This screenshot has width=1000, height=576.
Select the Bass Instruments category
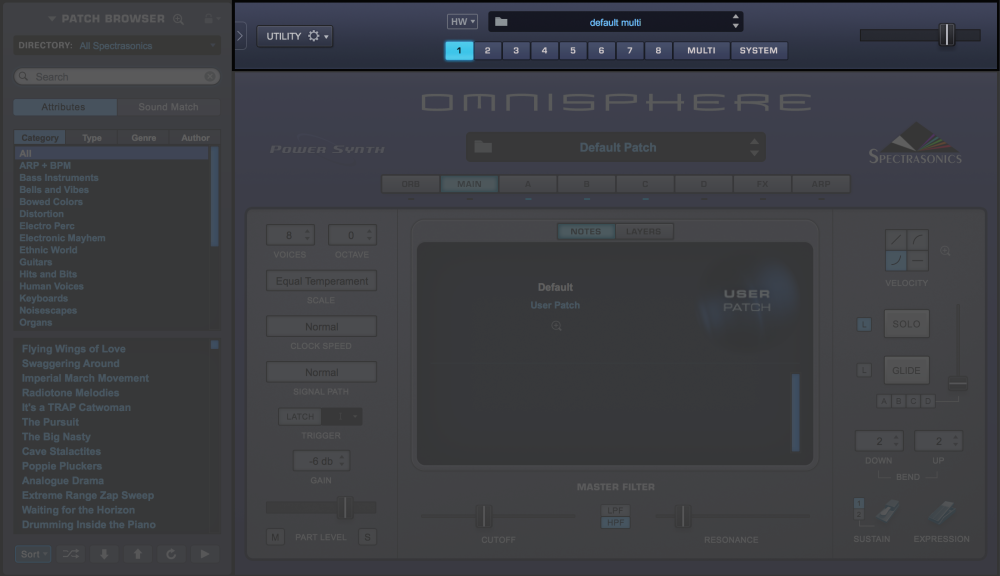point(59,178)
